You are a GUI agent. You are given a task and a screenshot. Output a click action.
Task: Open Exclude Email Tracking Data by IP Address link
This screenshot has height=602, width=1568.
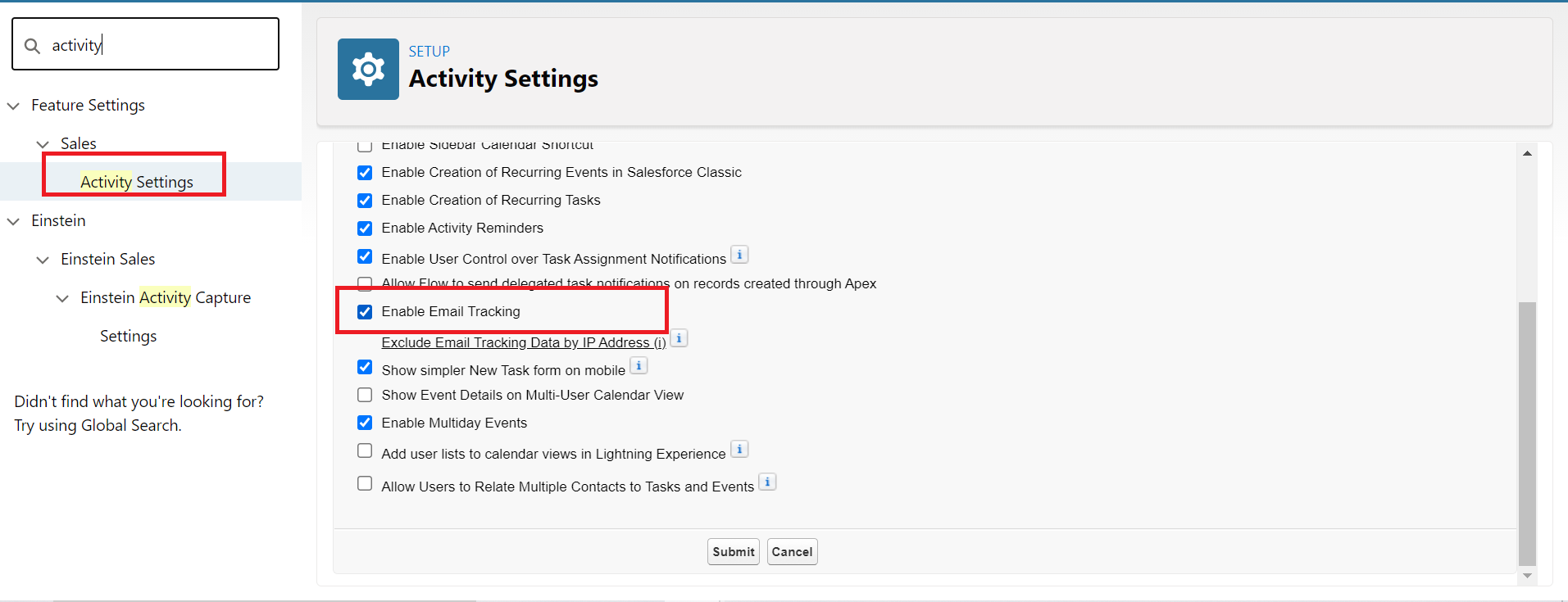pyautogui.click(x=522, y=342)
